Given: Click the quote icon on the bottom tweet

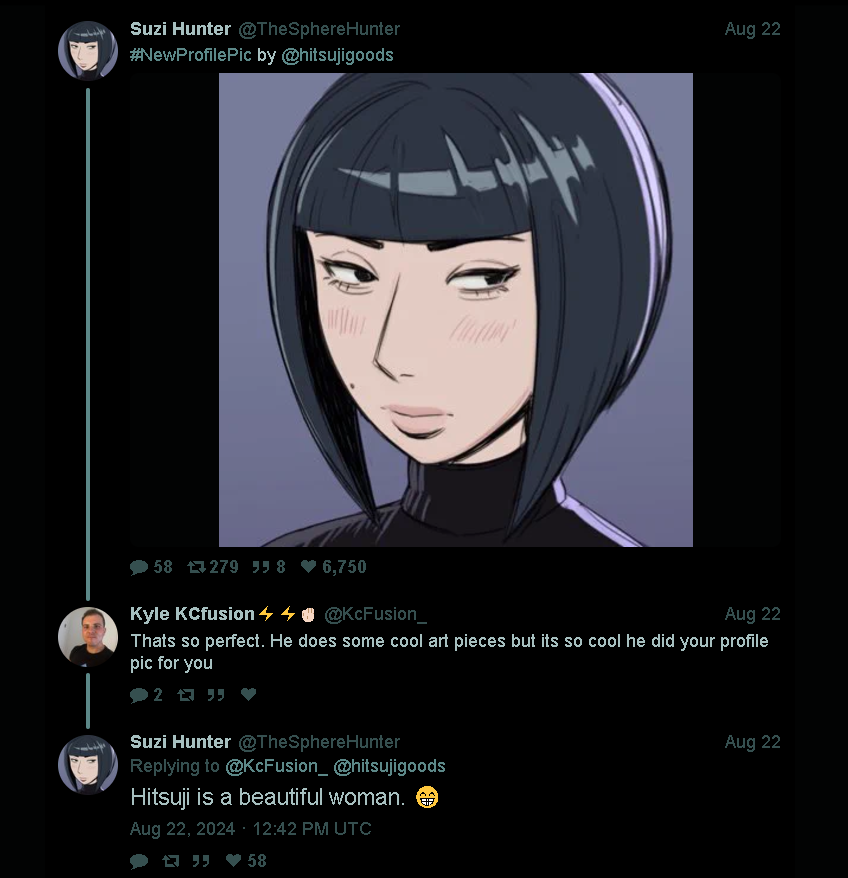Looking at the screenshot, I should (201, 861).
